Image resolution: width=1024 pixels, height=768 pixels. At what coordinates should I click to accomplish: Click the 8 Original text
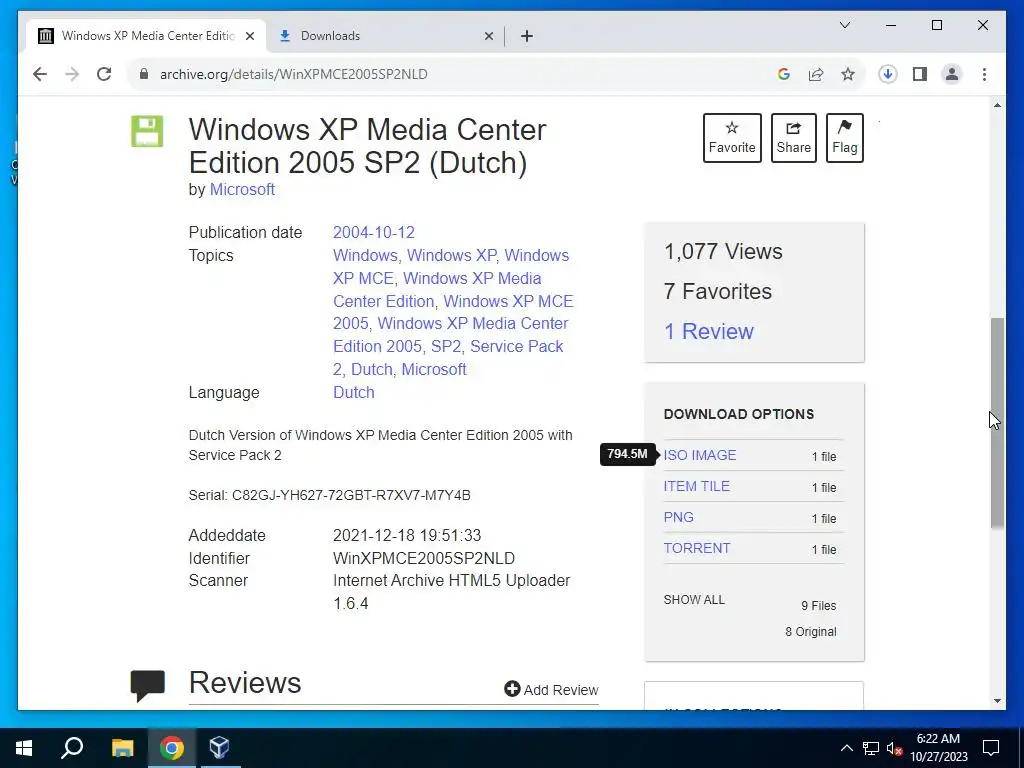[x=810, y=632]
